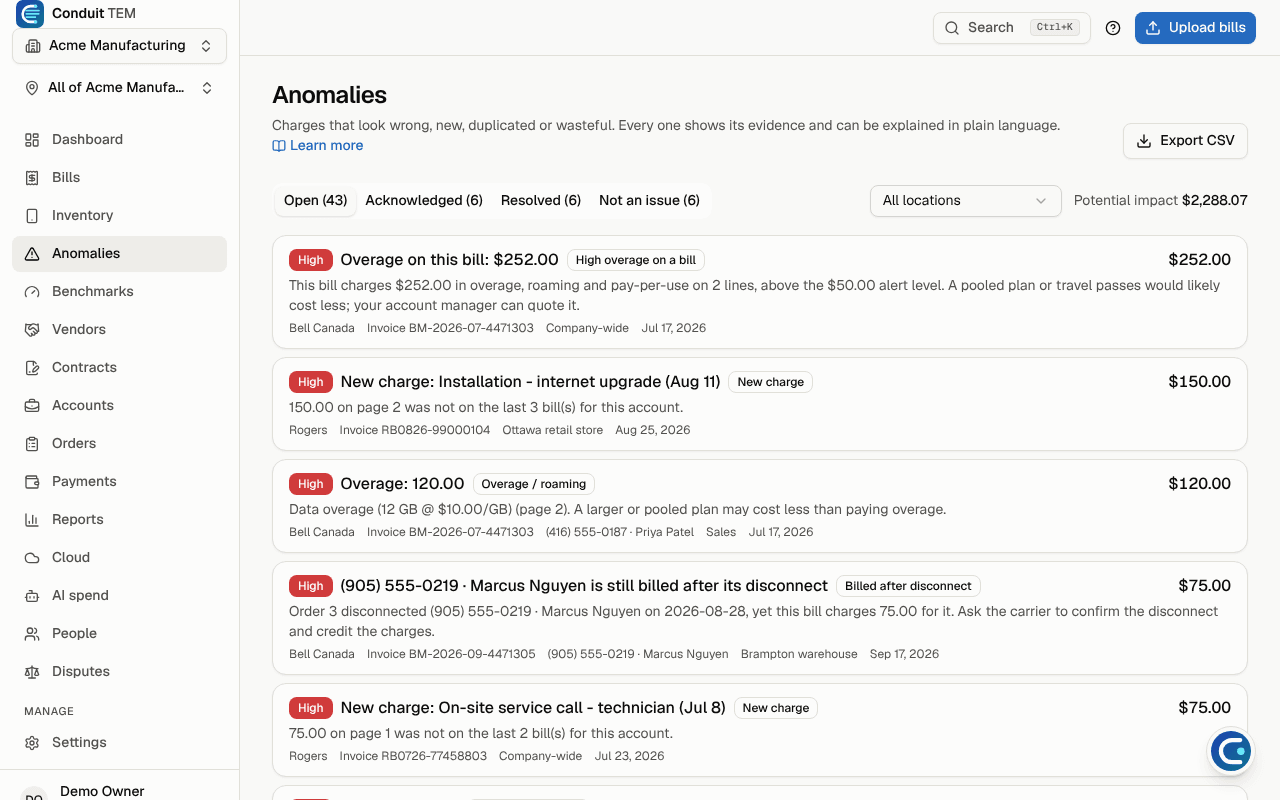
Task: Click the Reports bar chart icon
Action: point(32,520)
